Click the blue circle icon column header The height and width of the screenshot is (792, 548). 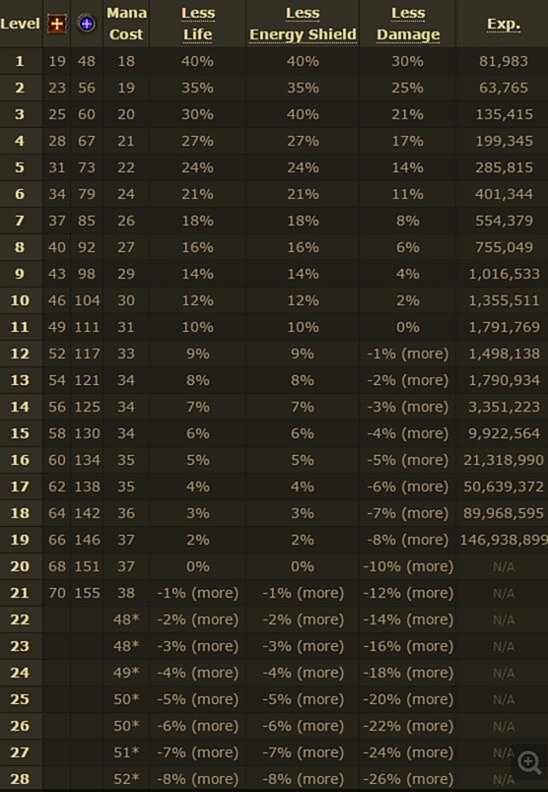87,23
